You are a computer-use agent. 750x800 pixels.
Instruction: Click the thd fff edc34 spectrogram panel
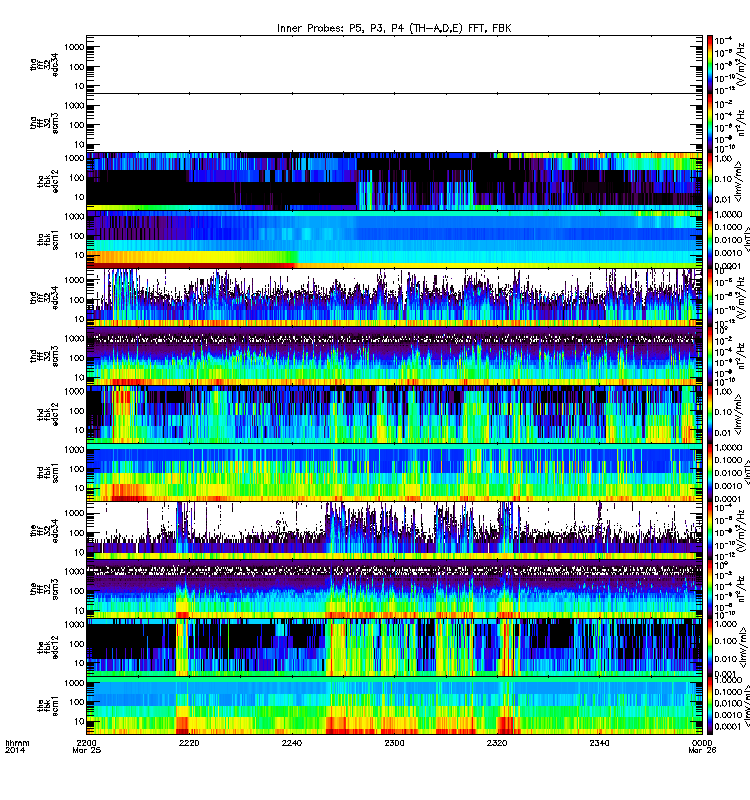click(394, 298)
